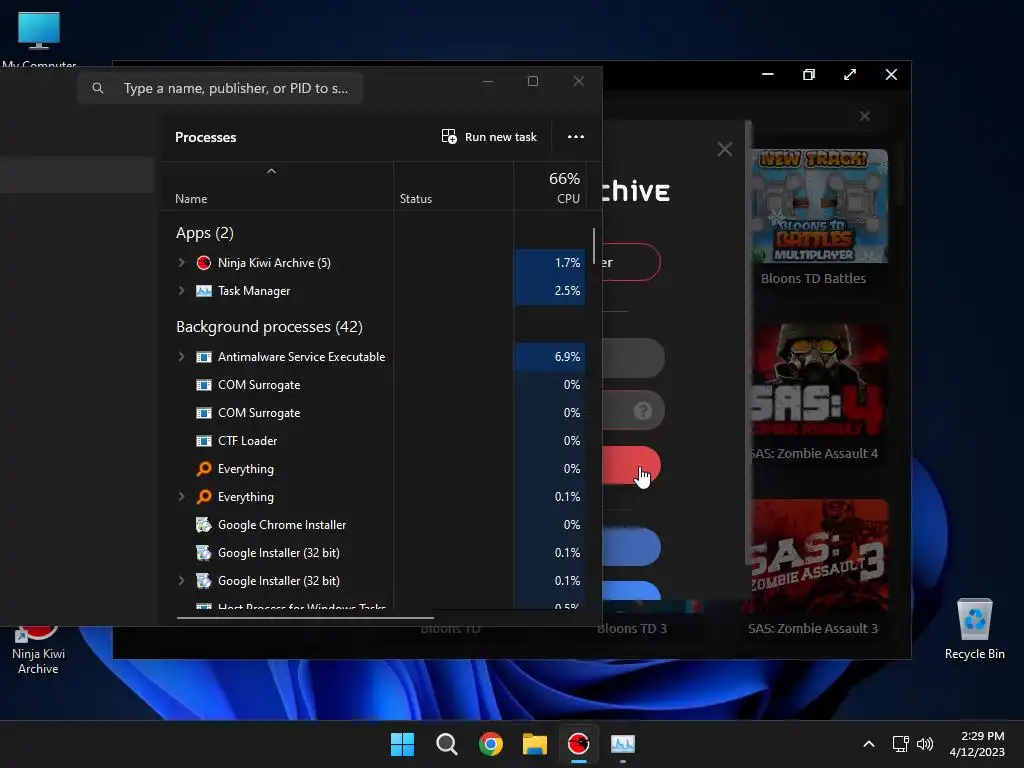Image resolution: width=1024 pixels, height=768 pixels.
Task: Click the question mark help icon
Action: click(x=643, y=411)
